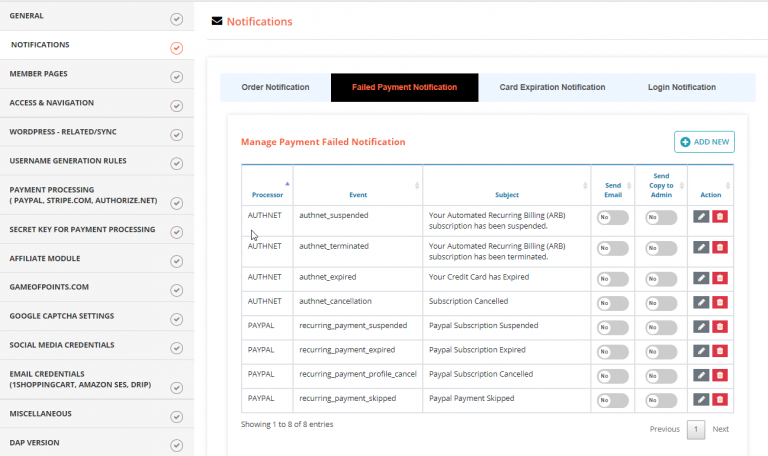The image size is (768, 456).
Task: Delete the recurring_payment_expired notification
Action: pos(720,351)
